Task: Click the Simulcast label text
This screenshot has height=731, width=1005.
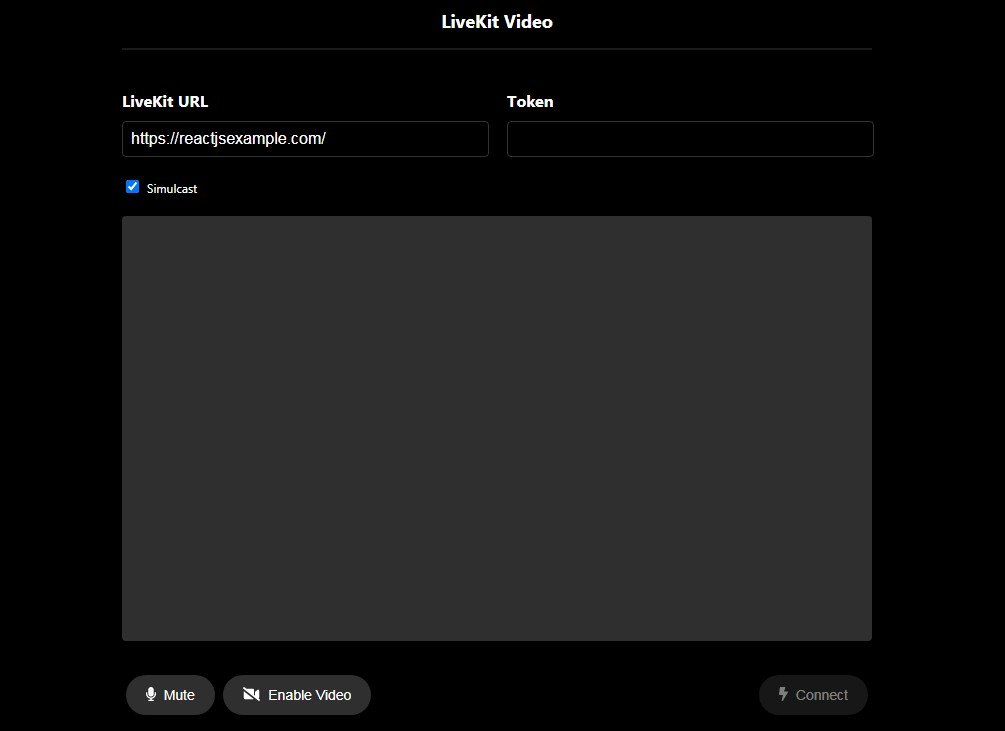Action: point(172,188)
